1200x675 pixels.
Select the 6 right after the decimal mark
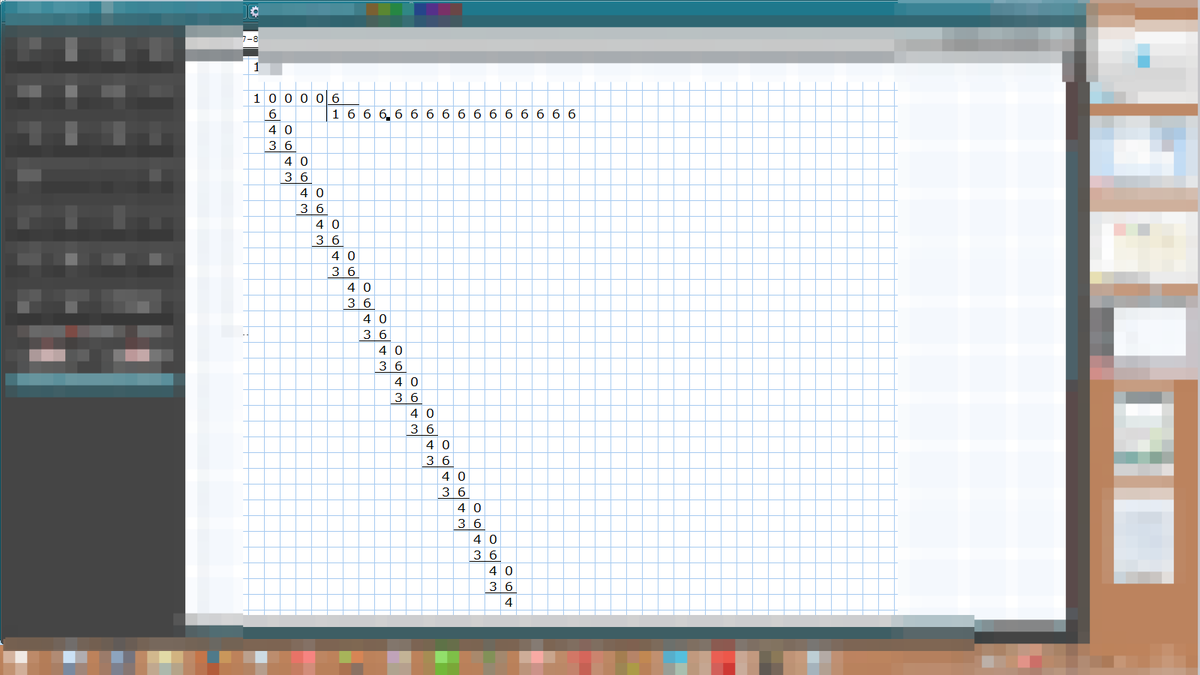tap(400, 115)
